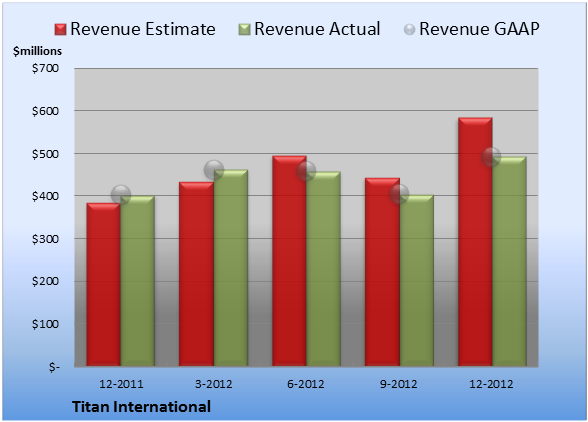Click the '$-' zero axis value
Screen dimensions: 588x422
tap(54, 367)
